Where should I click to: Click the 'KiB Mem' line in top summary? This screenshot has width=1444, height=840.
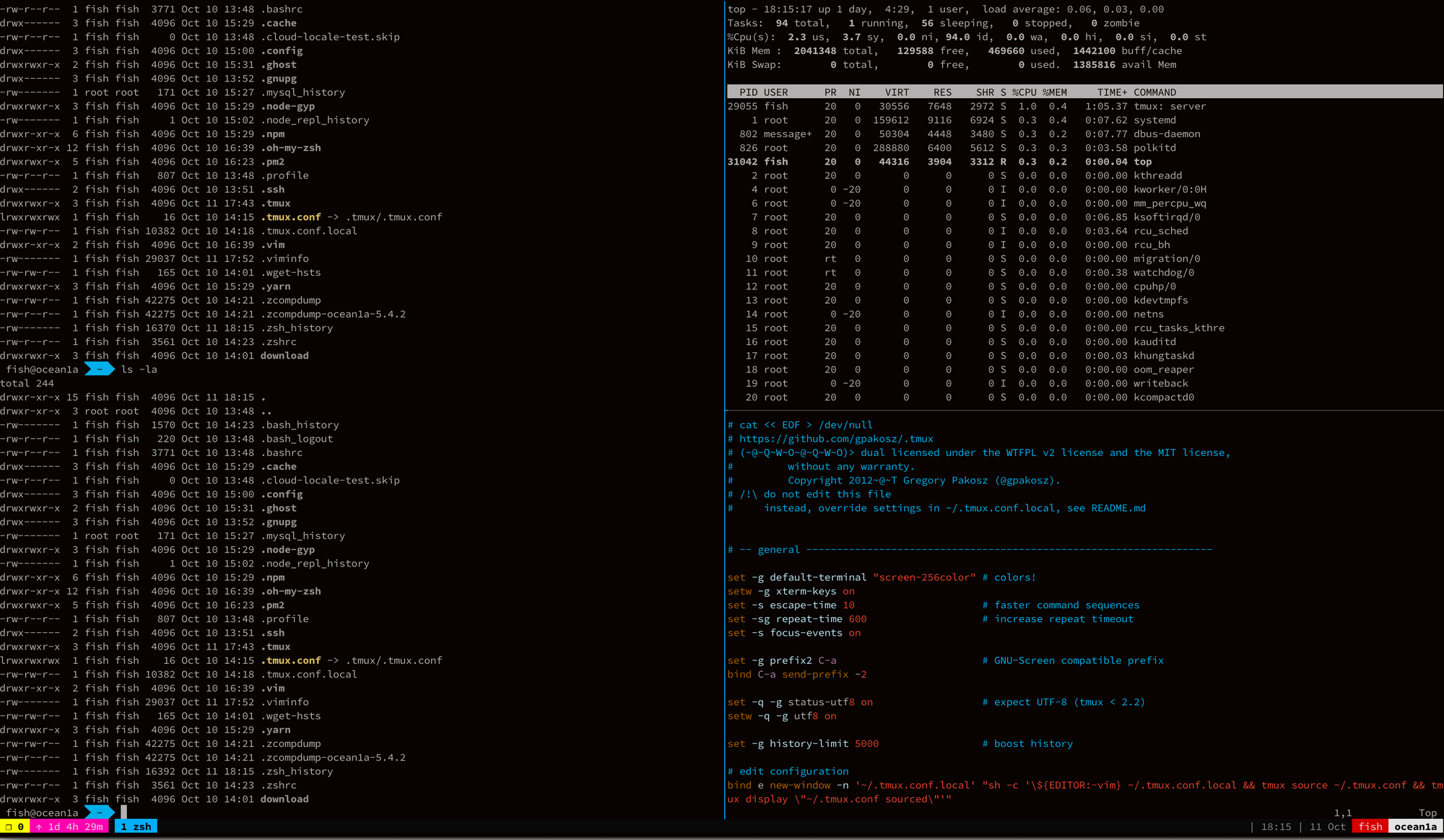tap(954, 51)
